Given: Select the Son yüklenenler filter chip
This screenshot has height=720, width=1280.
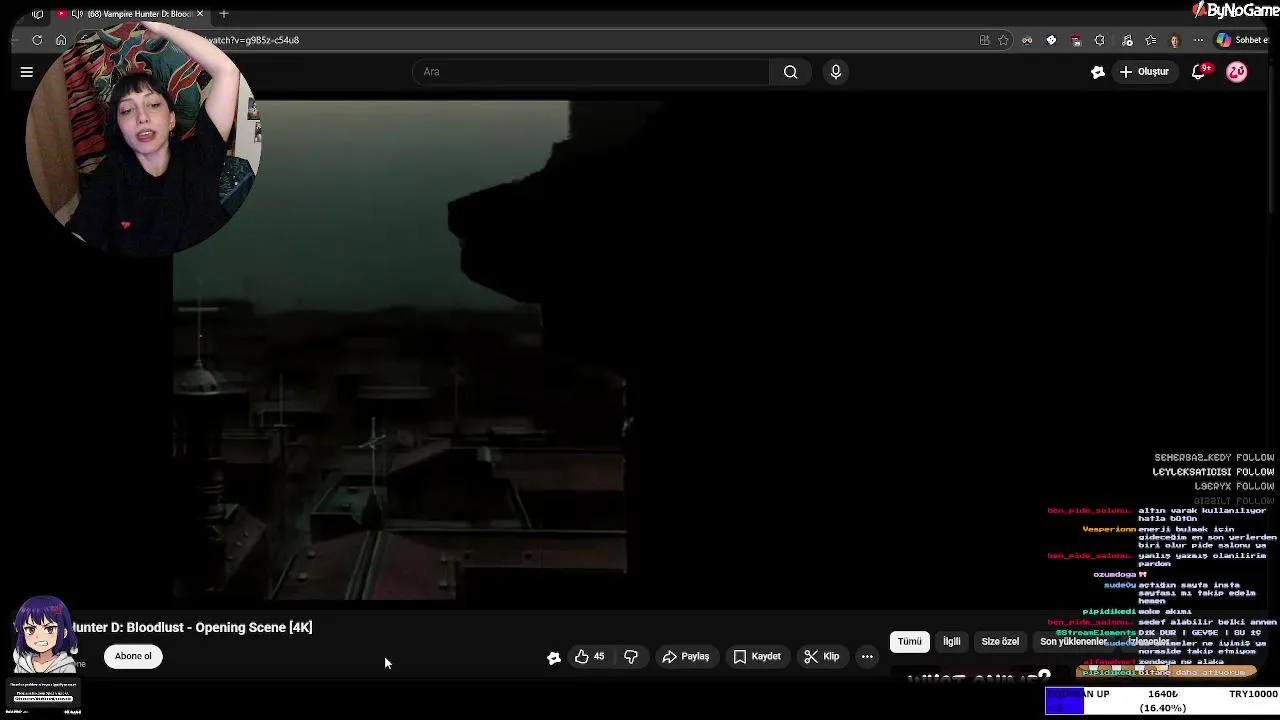Looking at the screenshot, I should pos(1072,642).
